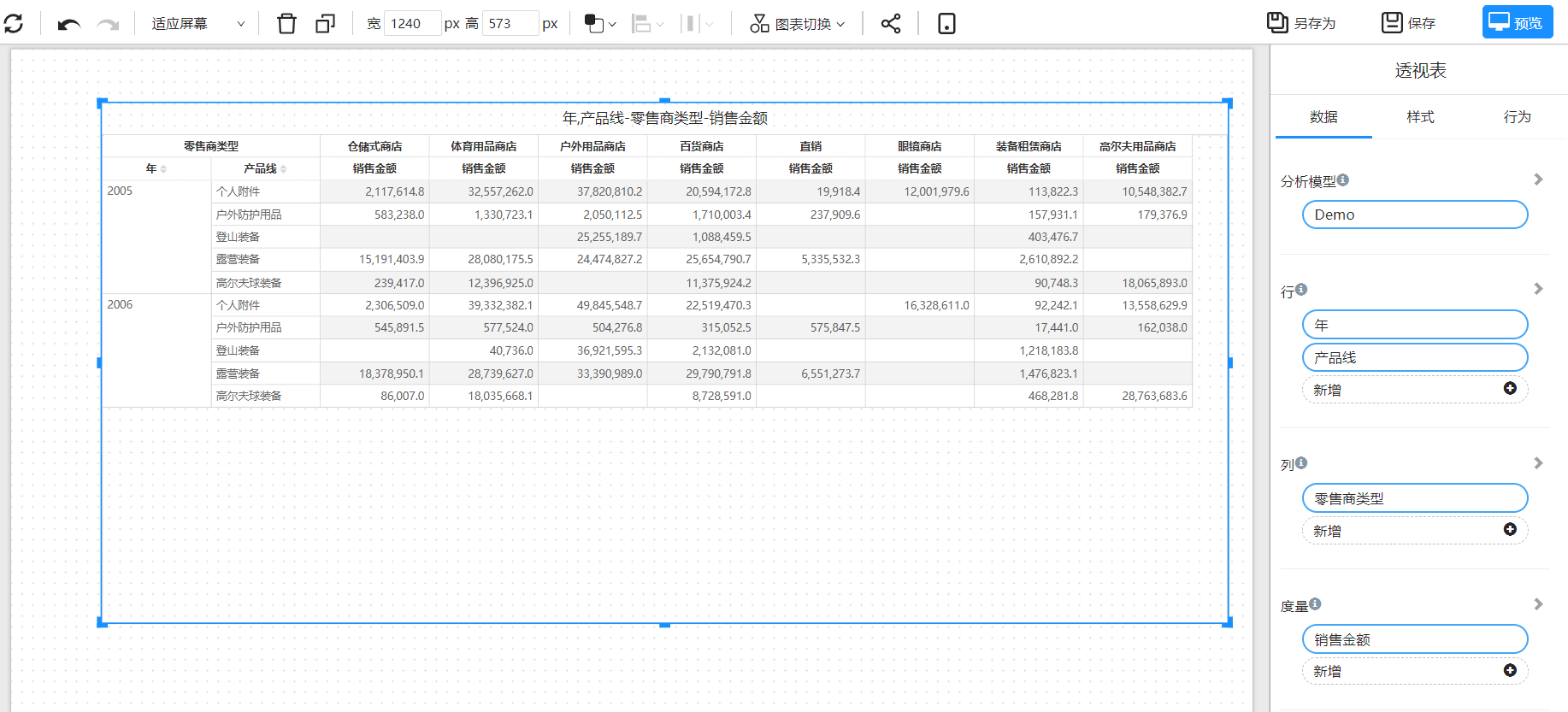Expand the 列 section chevron
The image size is (1568, 712).
click(x=1538, y=463)
